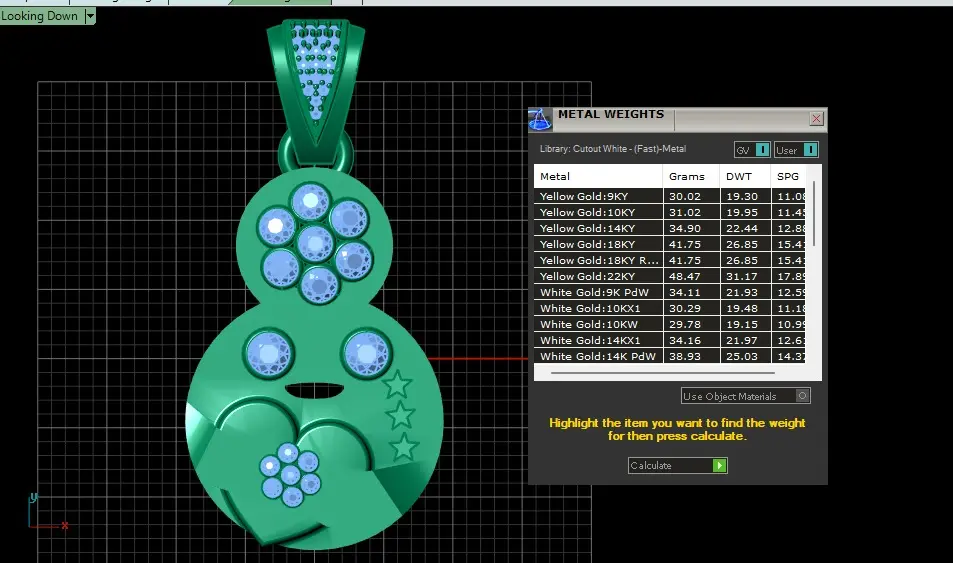Select the White Gold:10KW row
The image size is (953, 563).
[670, 324]
